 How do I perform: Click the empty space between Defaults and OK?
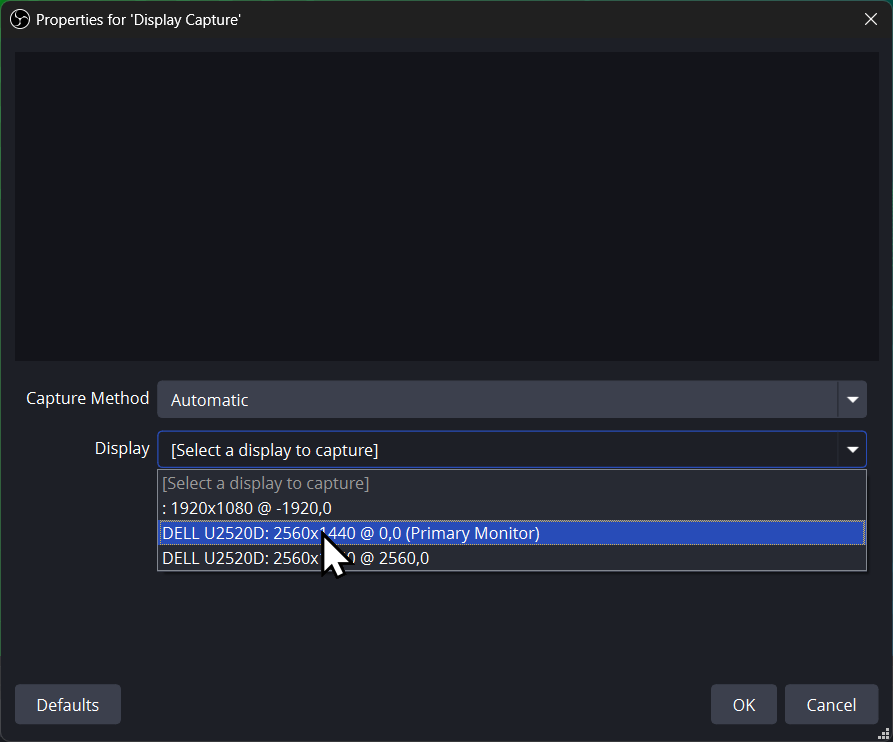(415, 705)
